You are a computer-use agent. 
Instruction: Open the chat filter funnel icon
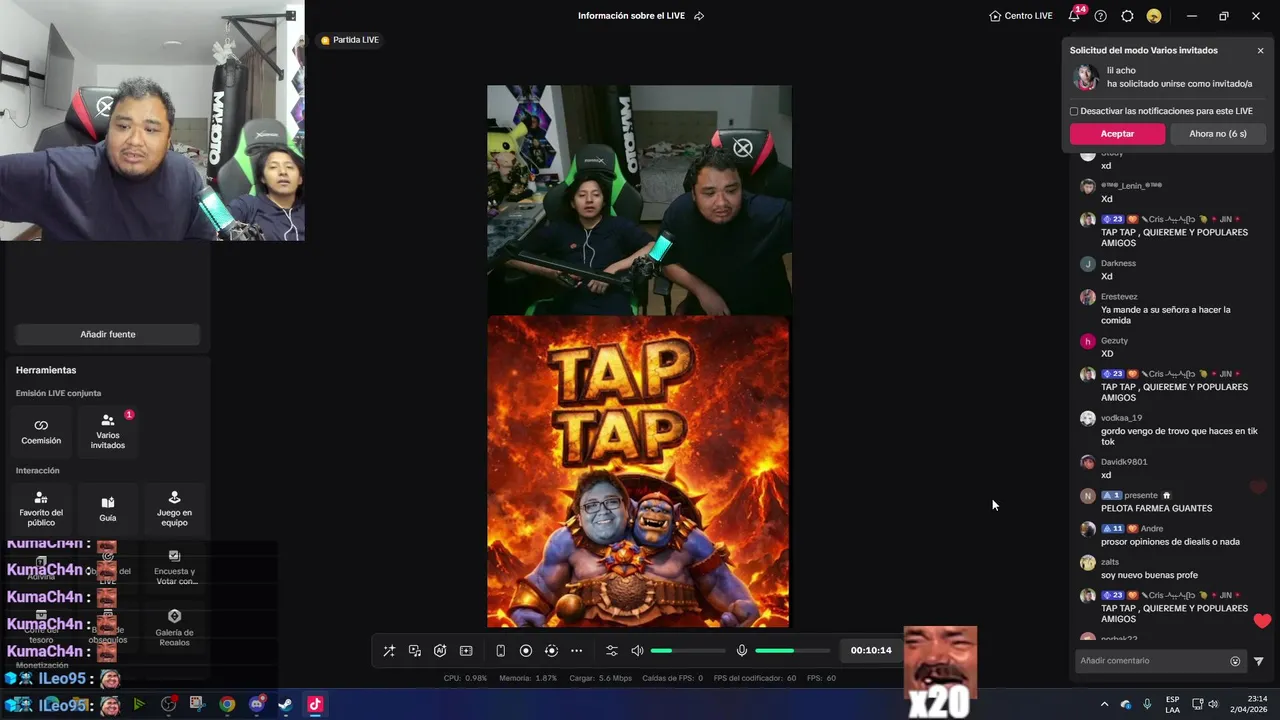(x=1259, y=661)
